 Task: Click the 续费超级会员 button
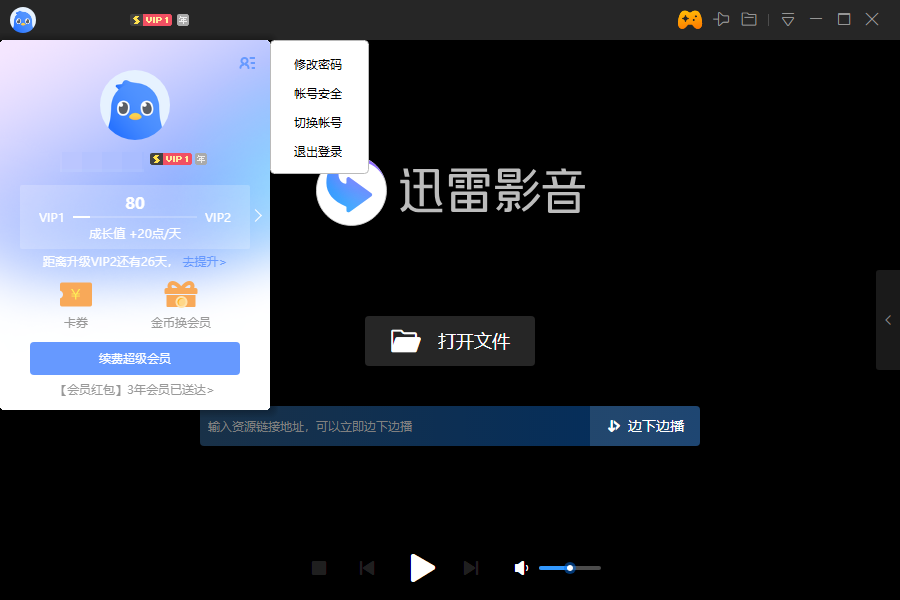click(x=135, y=358)
